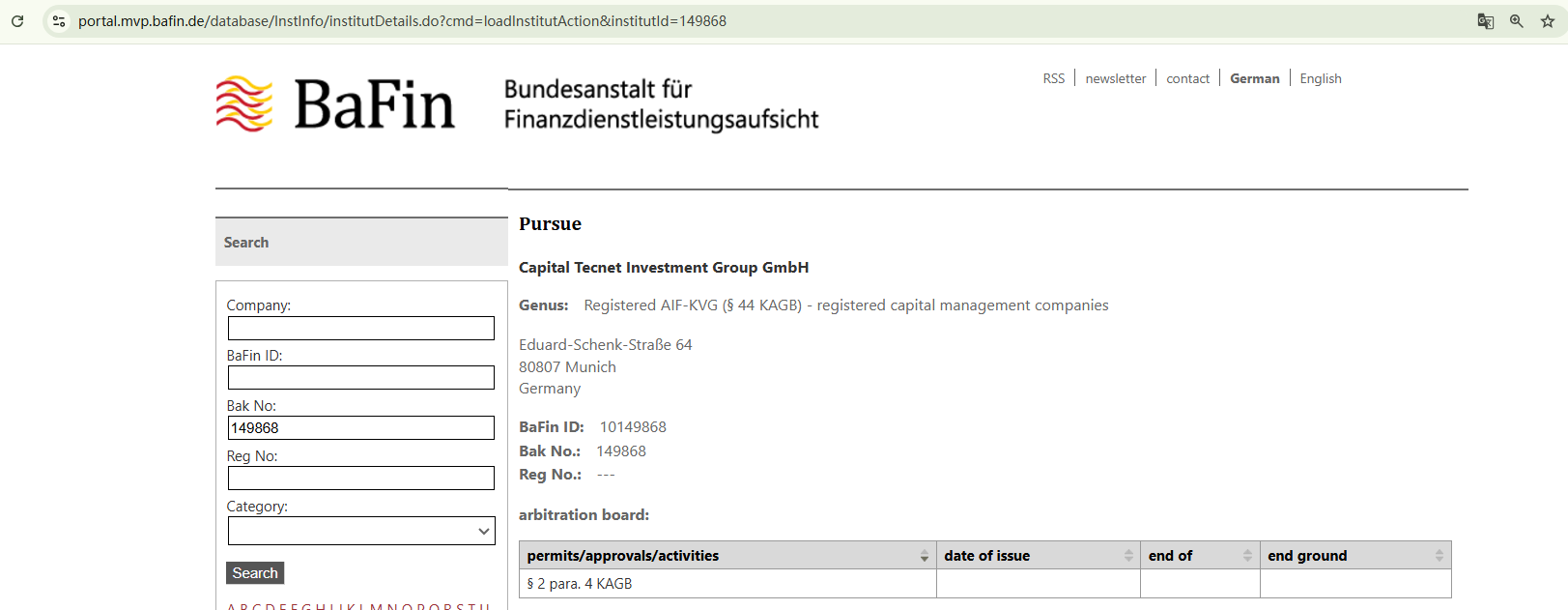Sort by end of column arrows
The height and width of the screenshot is (610, 1568).
pyautogui.click(x=1247, y=556)
